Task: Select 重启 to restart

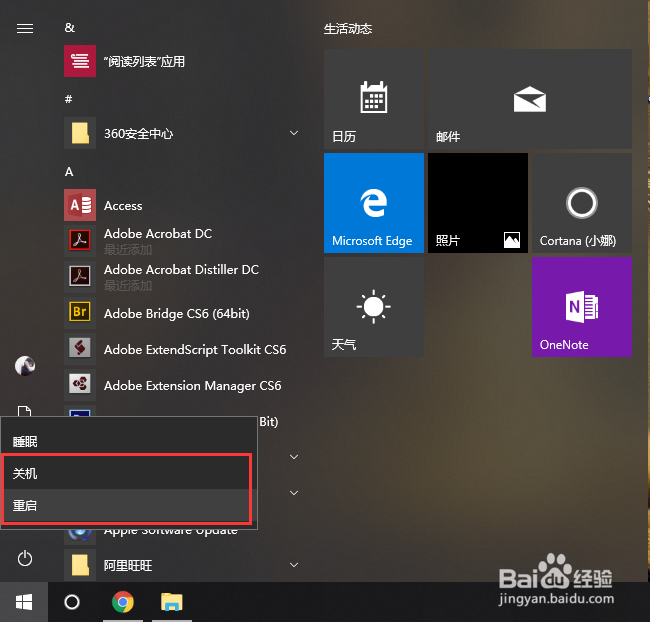Action: click(x=129, y=505)
